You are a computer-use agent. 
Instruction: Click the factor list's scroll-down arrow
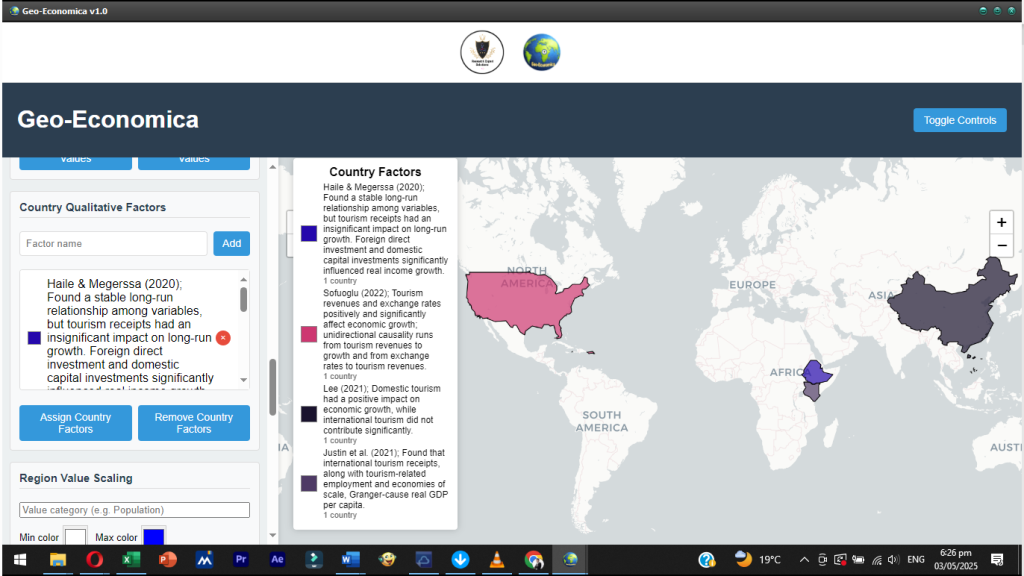pyautogui.click(x=243, y=382)
